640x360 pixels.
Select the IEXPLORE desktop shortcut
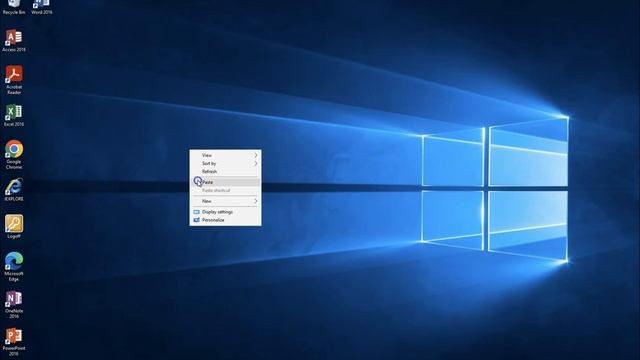[13, 190]
